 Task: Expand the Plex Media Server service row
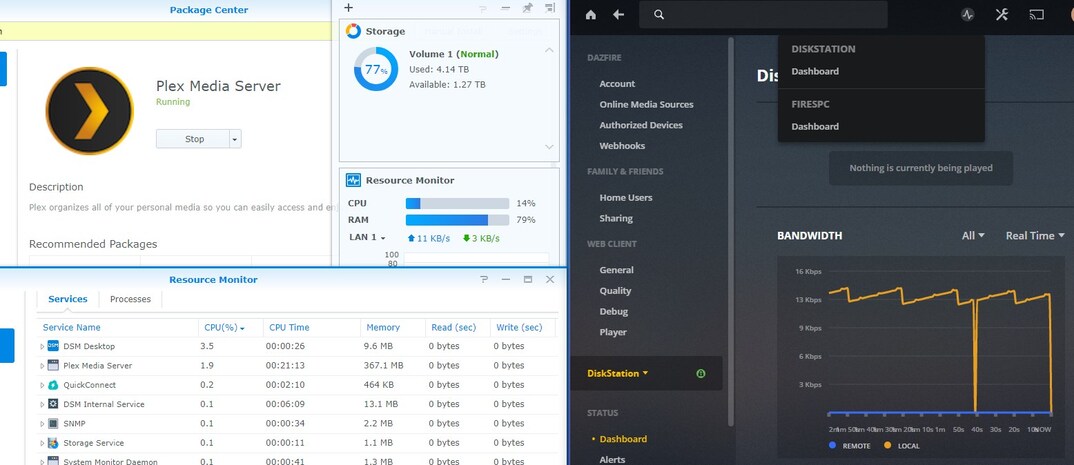pyautogui.click(x=42, y=366)
